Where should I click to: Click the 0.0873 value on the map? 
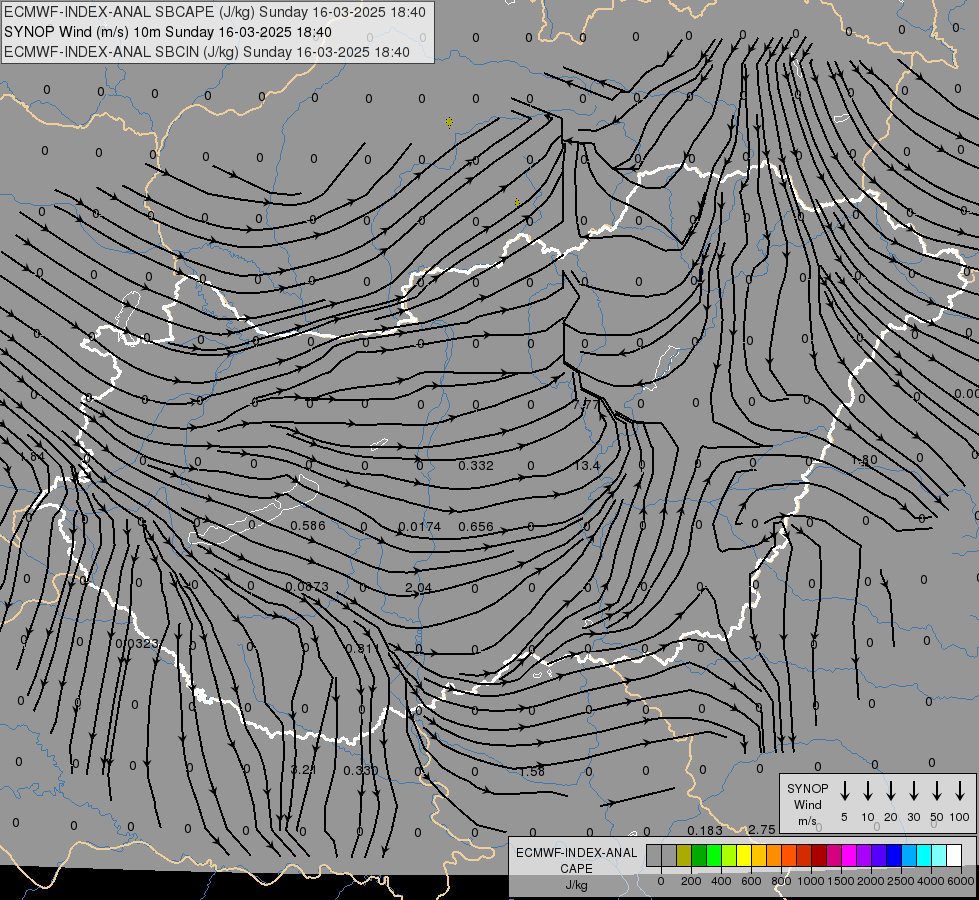[307, 587]
